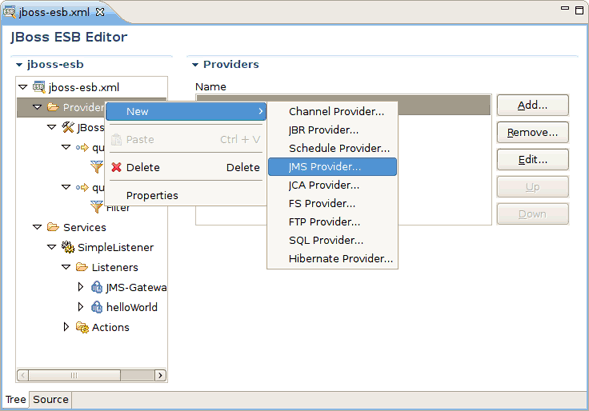Select JMS Provider... menu item
Viewport: 589px width, 411px height.
click(x=332, y=166)
